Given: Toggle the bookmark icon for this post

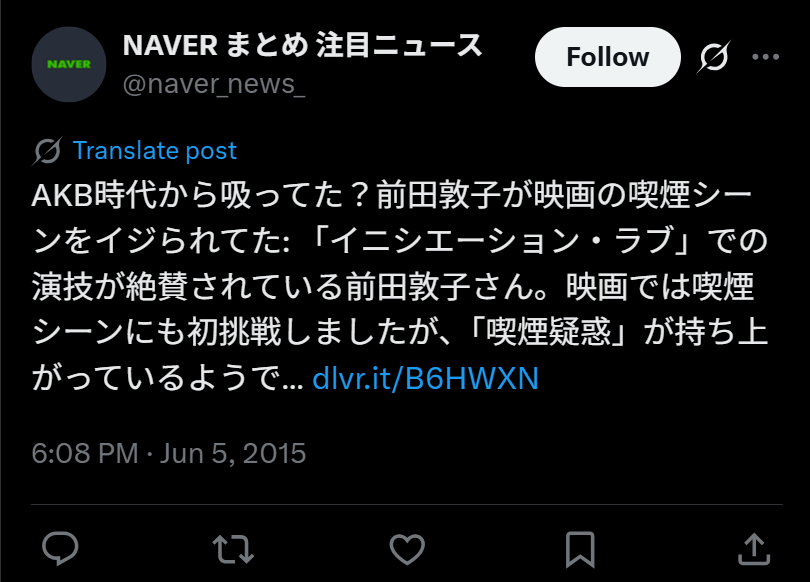Looking at the screenshot, I should 581,549.
